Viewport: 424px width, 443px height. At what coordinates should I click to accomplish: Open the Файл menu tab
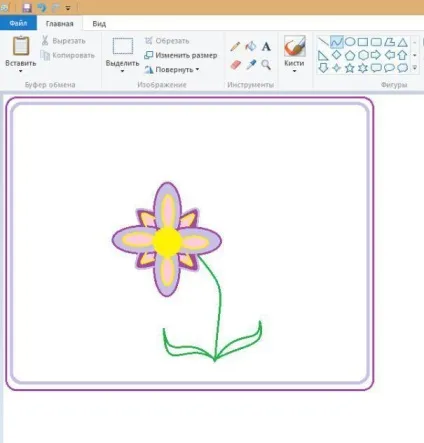click(18, 23)
